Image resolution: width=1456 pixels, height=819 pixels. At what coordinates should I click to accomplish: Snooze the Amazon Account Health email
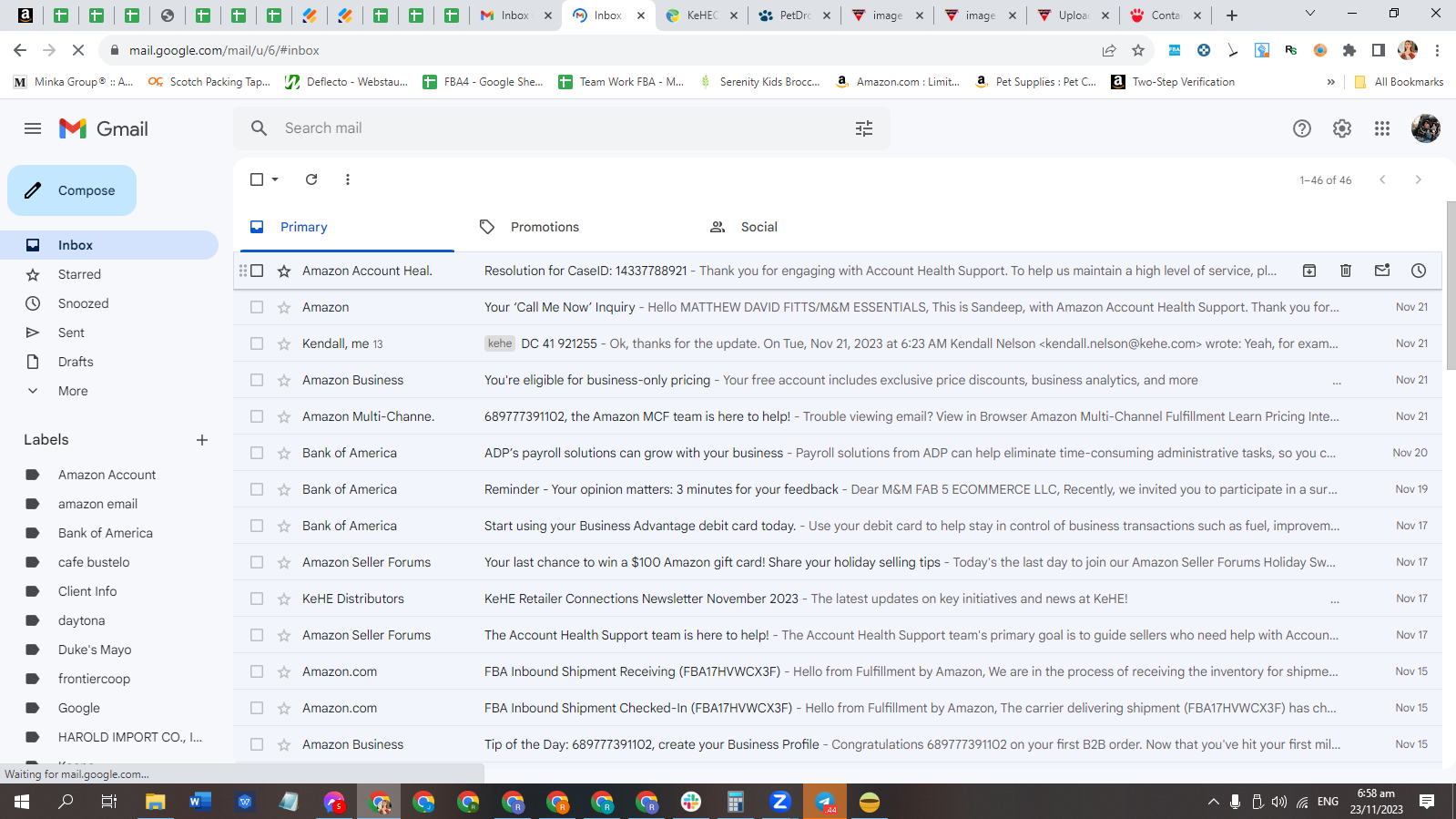point(1418,271)
